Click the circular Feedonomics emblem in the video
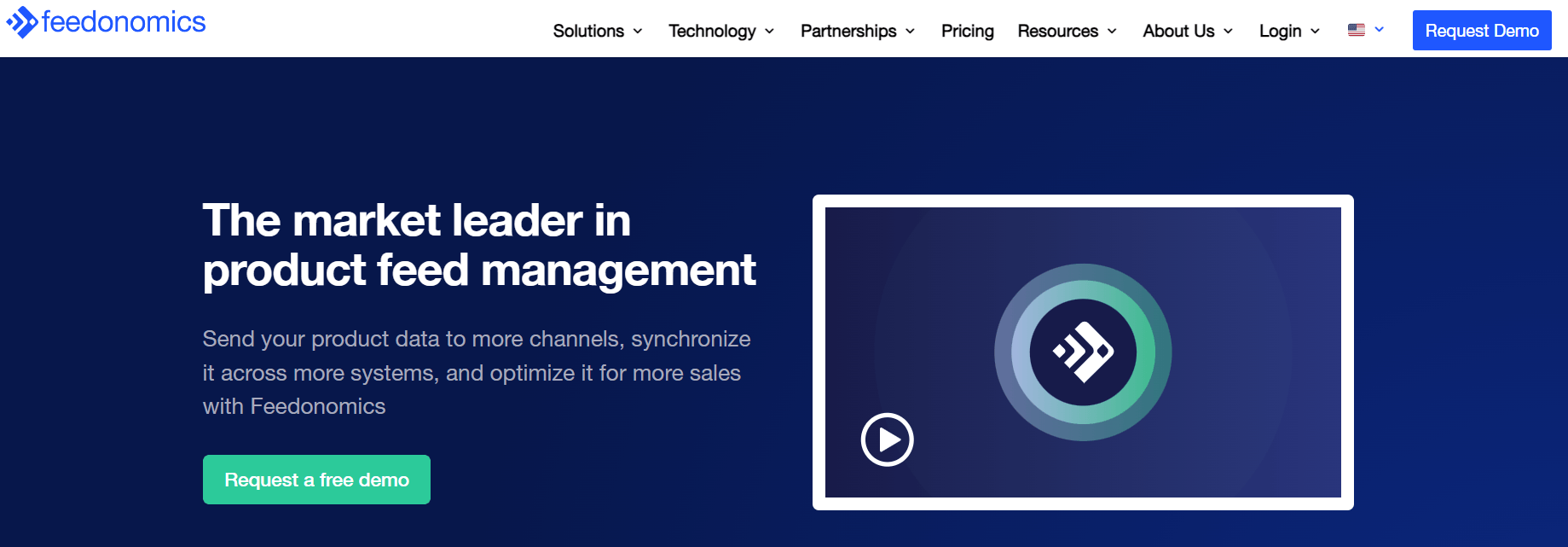The height and width of the screenshot is (547, 1568). tap(1083, 352)
